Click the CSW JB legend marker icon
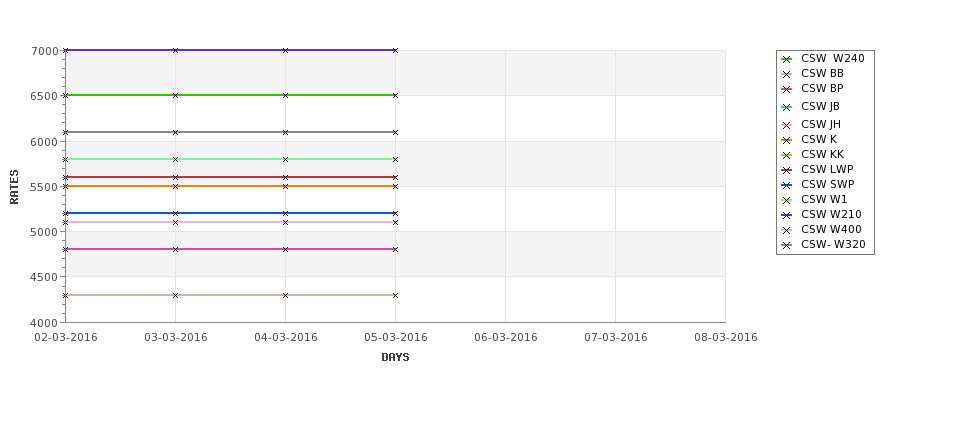 (x=786, y=107)
